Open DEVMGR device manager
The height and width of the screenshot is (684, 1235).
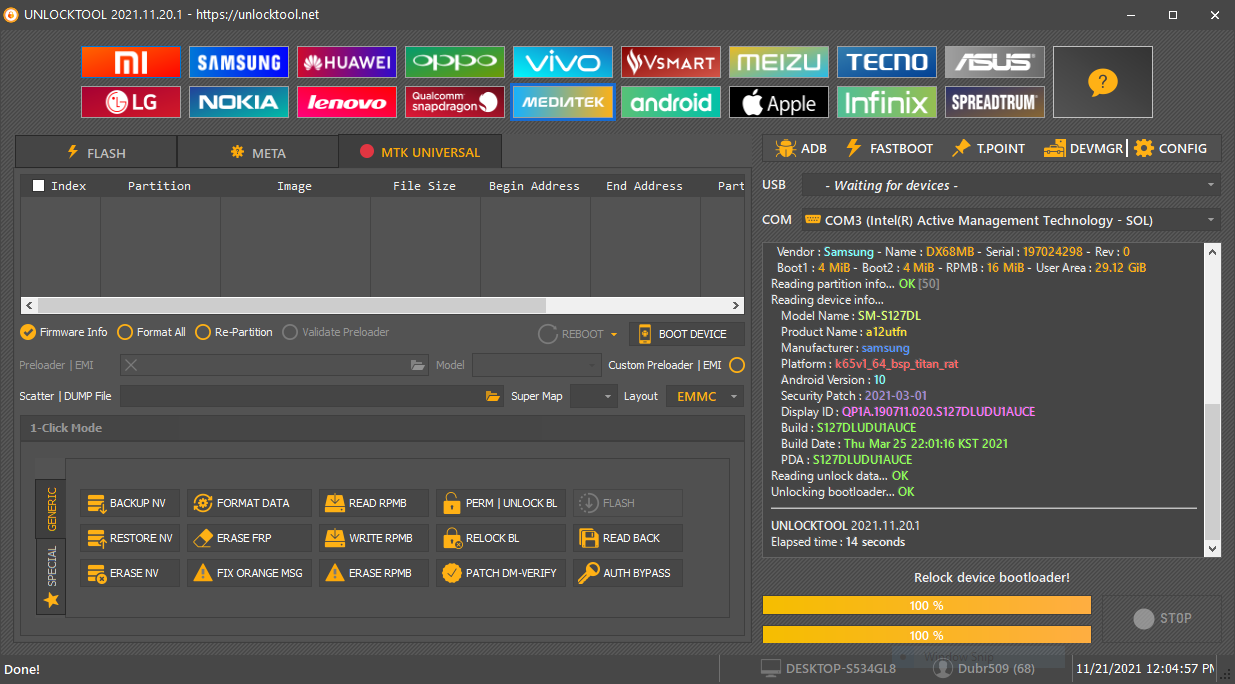click(1084, 148)
